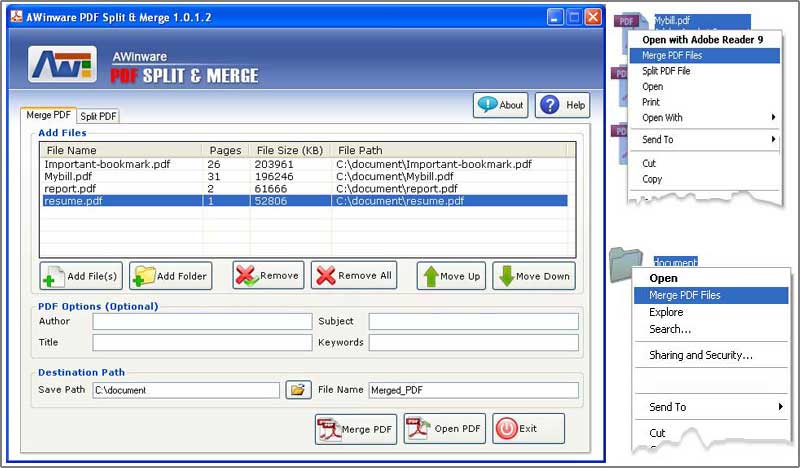The width and height of the screenshot is (800, 468).
Task: Click Remove All to clear files
Action: click(353, 276)
